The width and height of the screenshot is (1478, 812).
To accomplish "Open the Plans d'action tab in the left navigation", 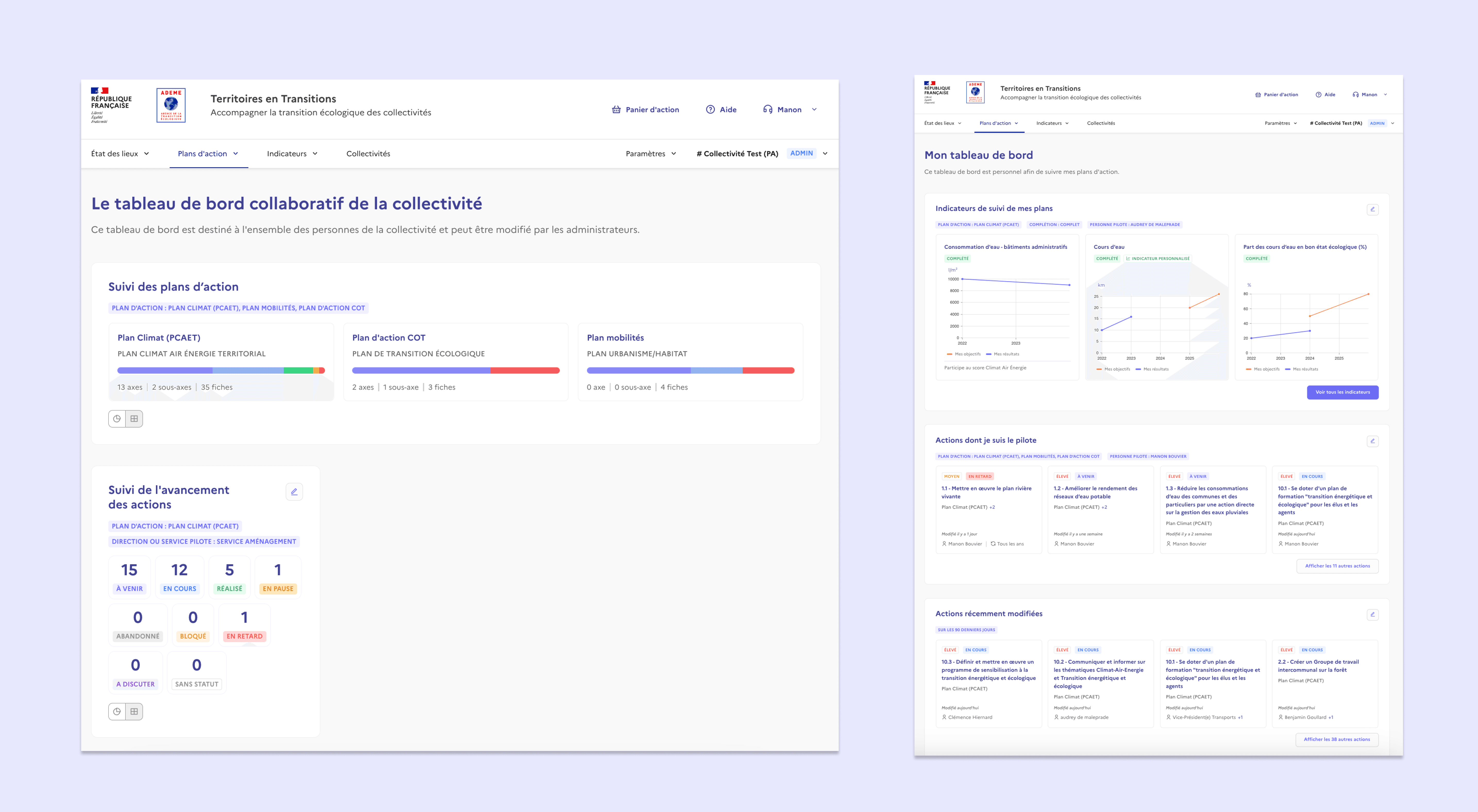I will pos(208,154).
